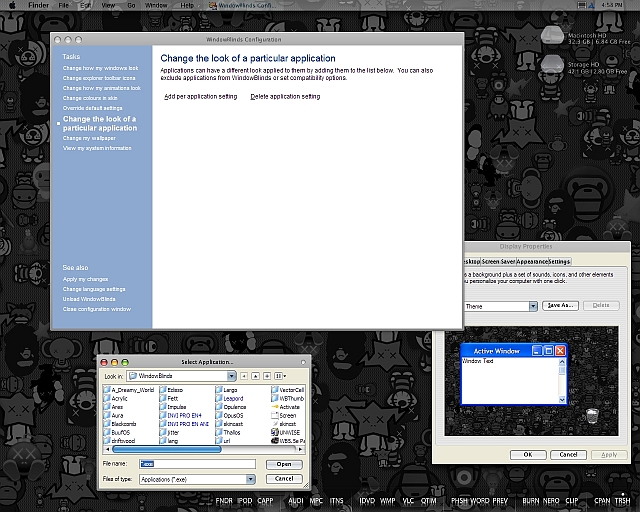Click the up-one-level folder icon
Image resolution: width=640 pixels, height=512 pixels.
pos(256,376)
